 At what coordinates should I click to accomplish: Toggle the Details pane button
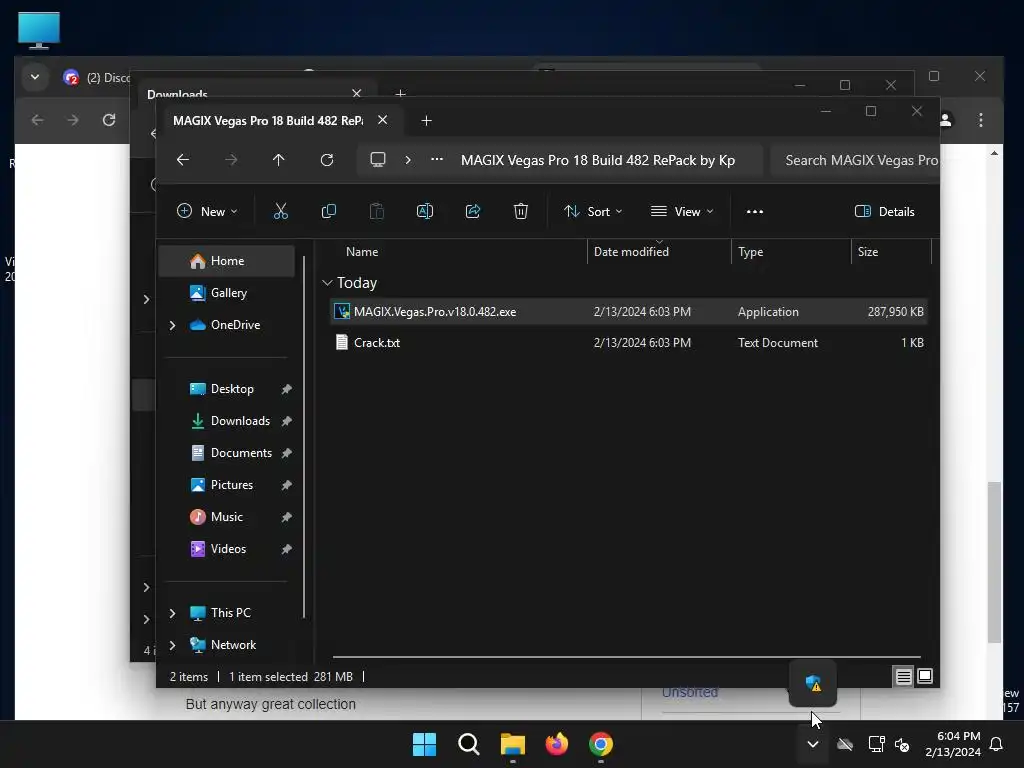(885, 212)
